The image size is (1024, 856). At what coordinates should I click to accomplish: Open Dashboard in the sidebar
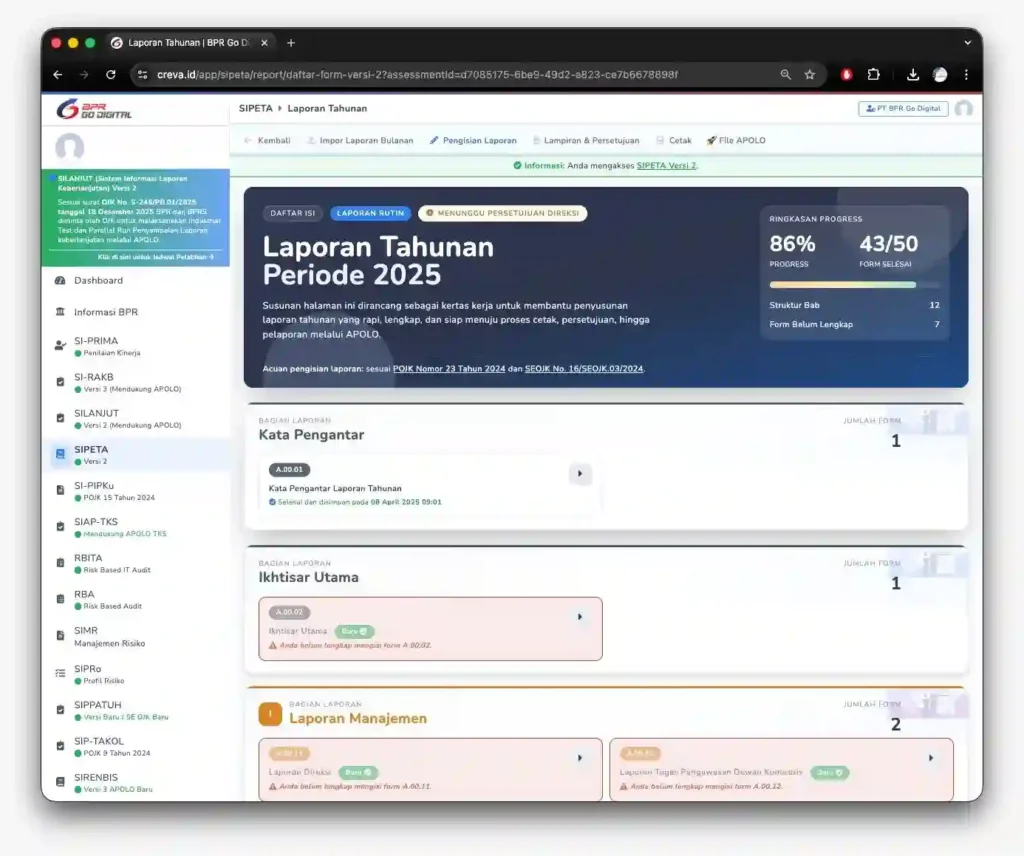pos(98,281)
